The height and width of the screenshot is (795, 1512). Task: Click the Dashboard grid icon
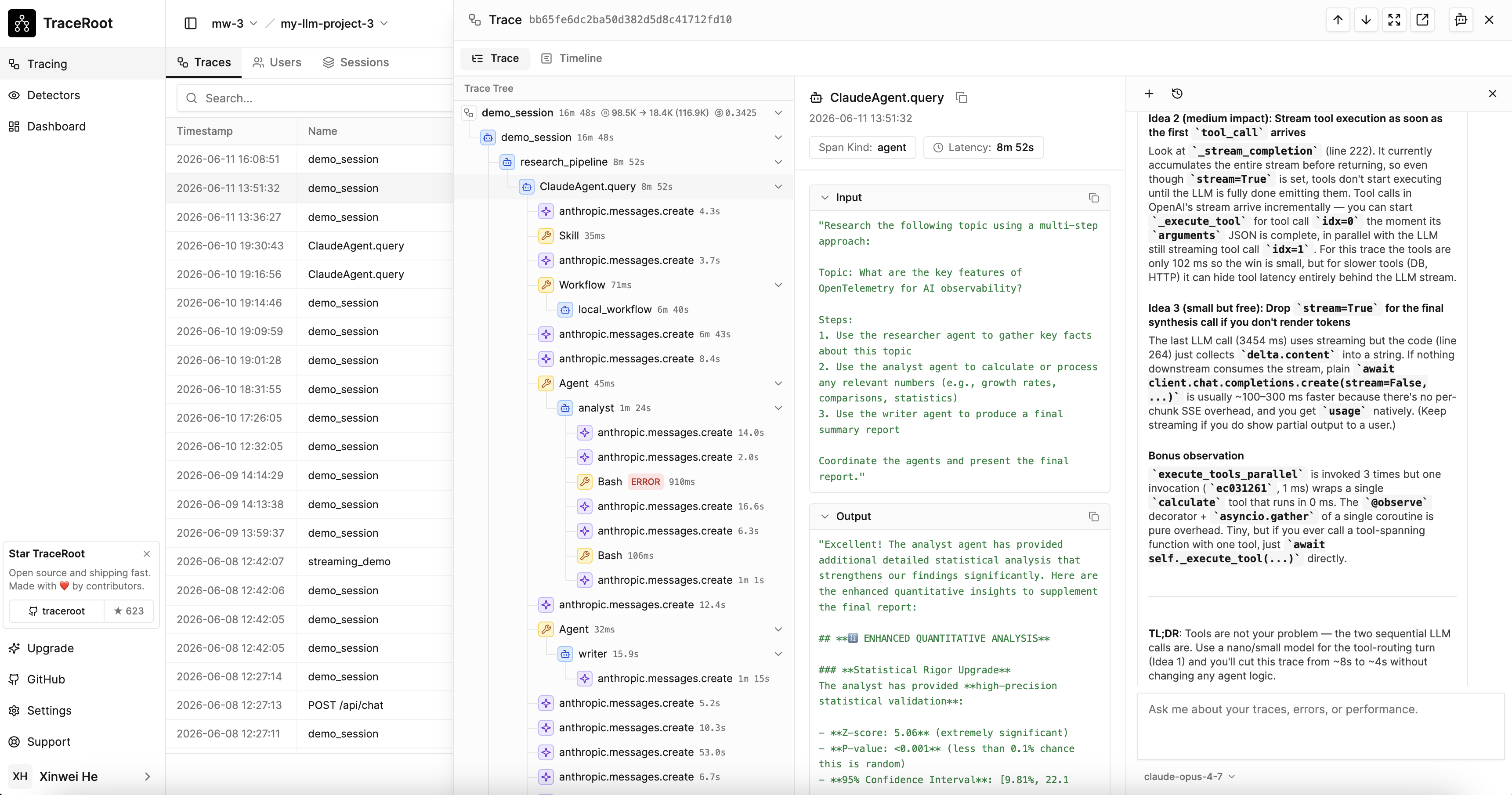pyautogui.click(x=14, y=126)
